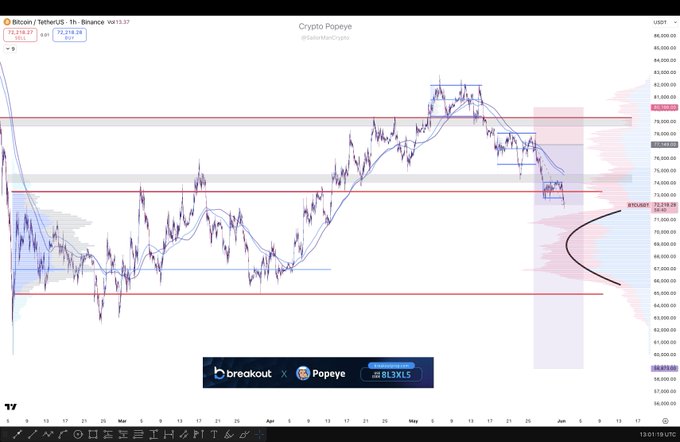
Task: Expand the collapsed indicators legend showing 9
Action: pyautogui.click(x=10, y=49)
